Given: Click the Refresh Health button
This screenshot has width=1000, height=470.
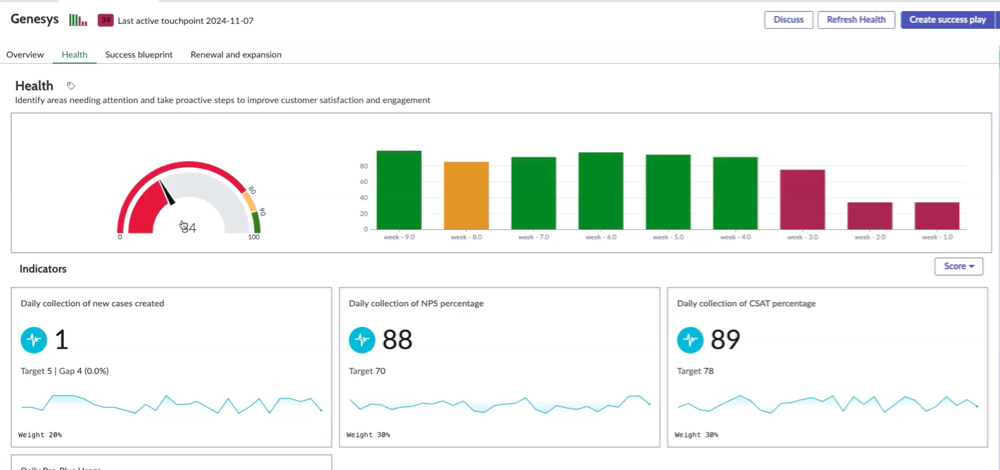Looking at the screenshot, I should 857,20.
